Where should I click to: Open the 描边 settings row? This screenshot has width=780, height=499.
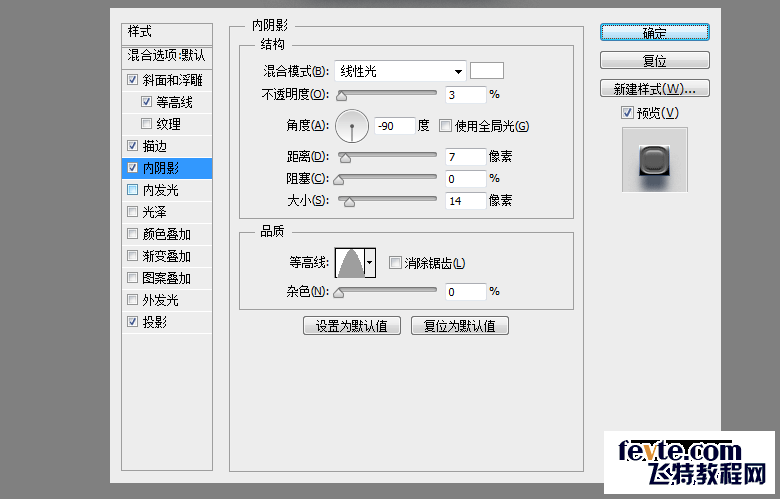(167, 146)
